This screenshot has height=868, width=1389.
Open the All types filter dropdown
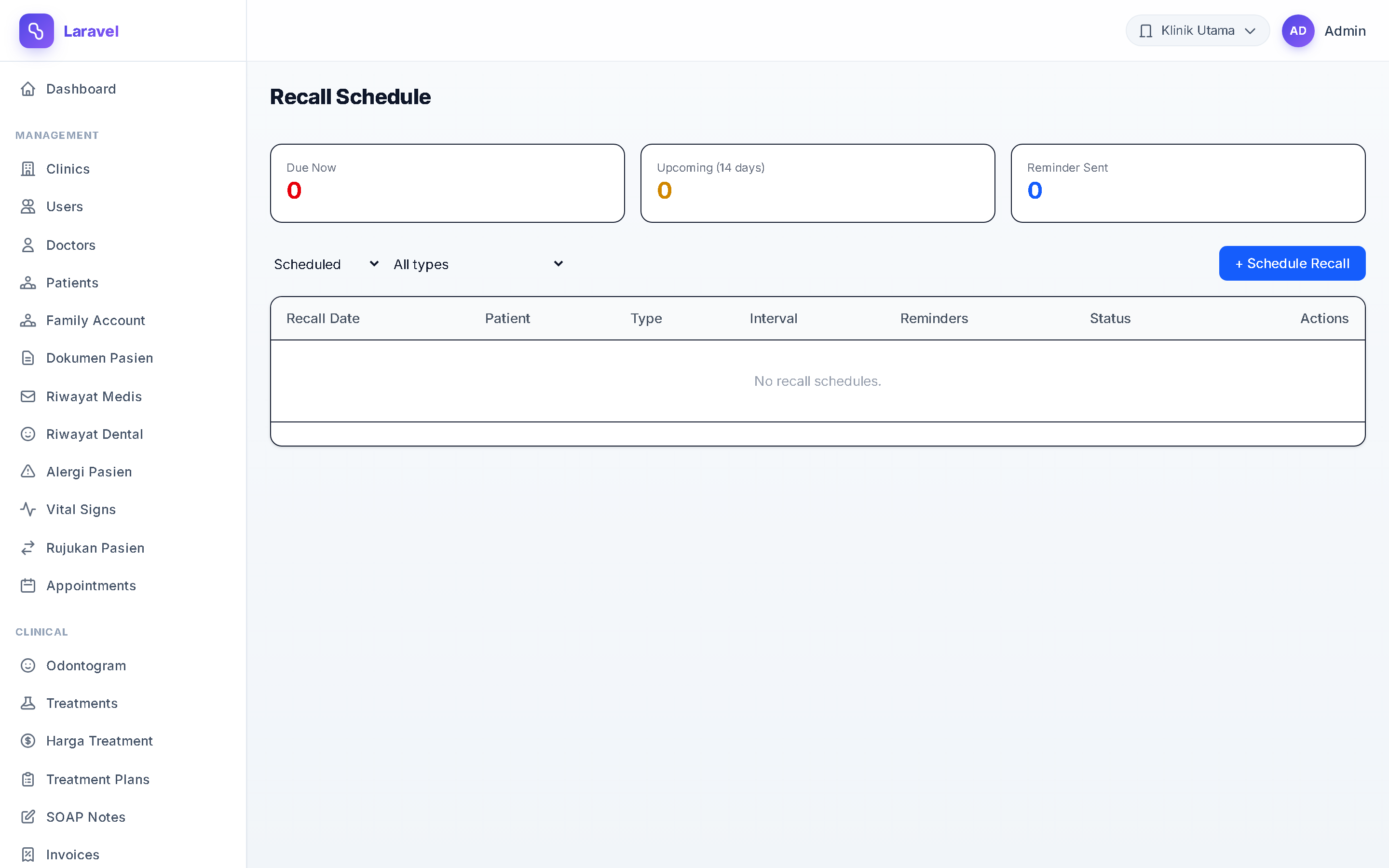(478, 264)
